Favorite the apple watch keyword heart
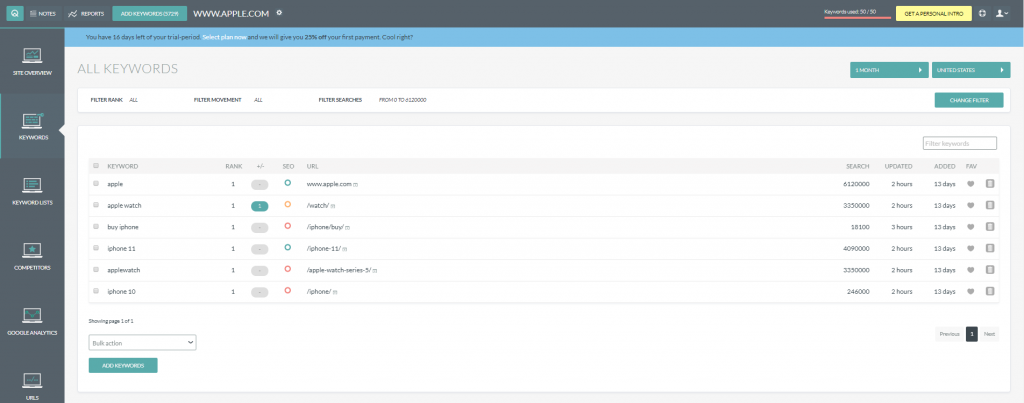This screenshot has width=1024, height=403. (x=970, y=206)
